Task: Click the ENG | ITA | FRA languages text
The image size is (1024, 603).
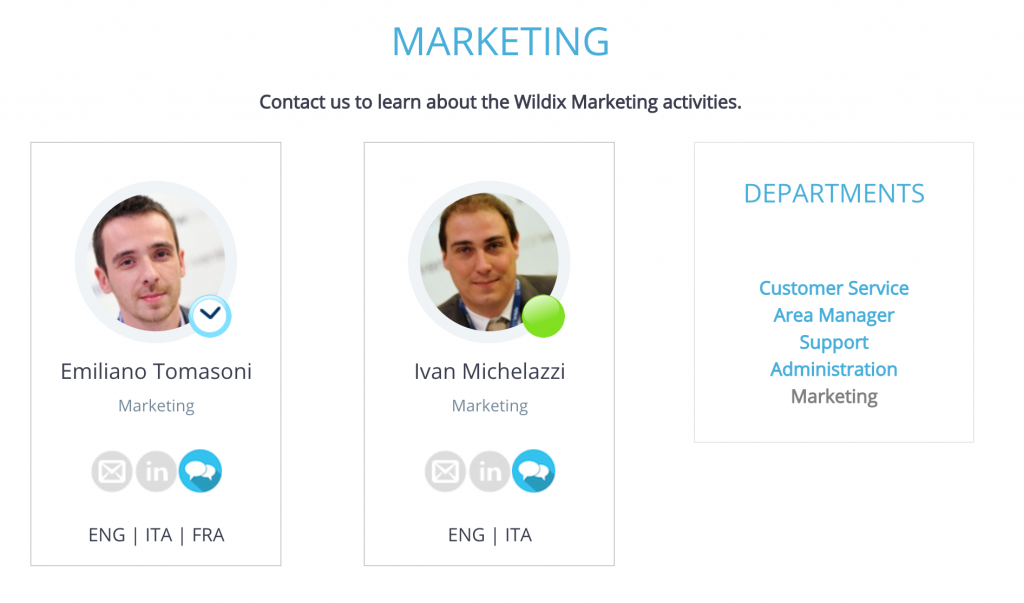Action: pyautogui.click(x=156, y=535)
